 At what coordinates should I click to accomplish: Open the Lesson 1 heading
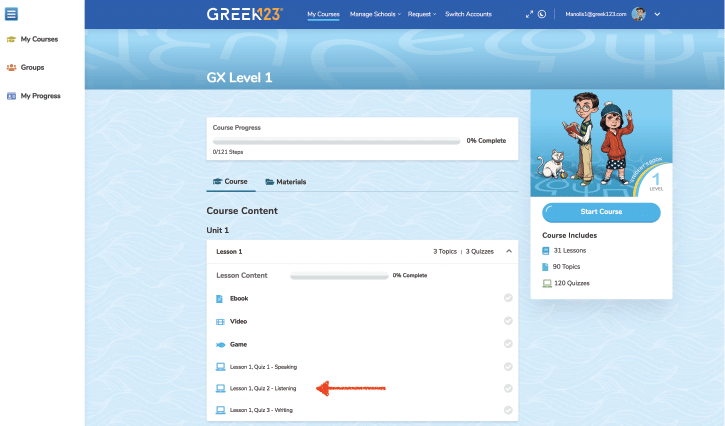click(x=229, y=252)
